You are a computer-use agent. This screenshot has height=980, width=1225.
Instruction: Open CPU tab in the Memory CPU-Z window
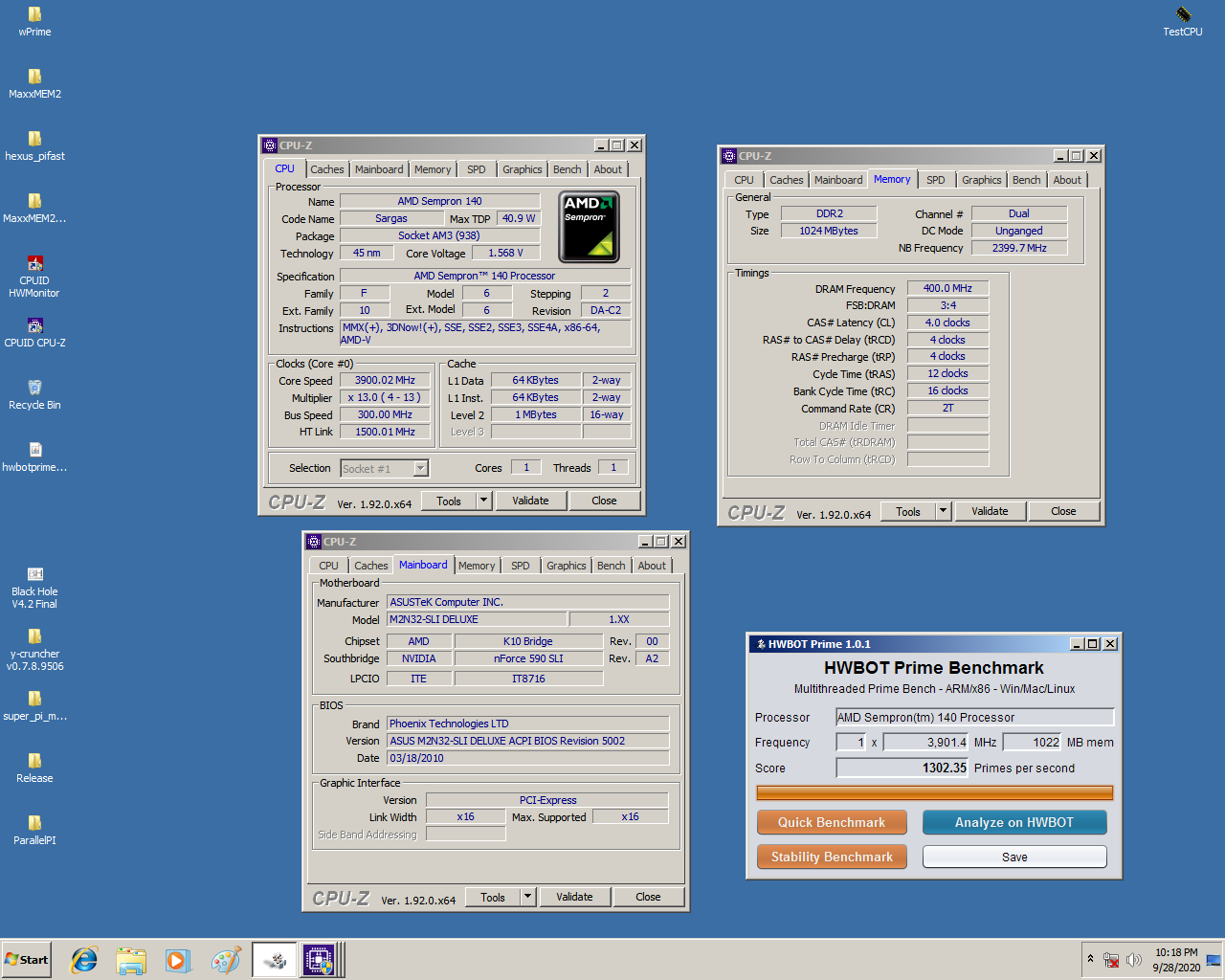744,180
